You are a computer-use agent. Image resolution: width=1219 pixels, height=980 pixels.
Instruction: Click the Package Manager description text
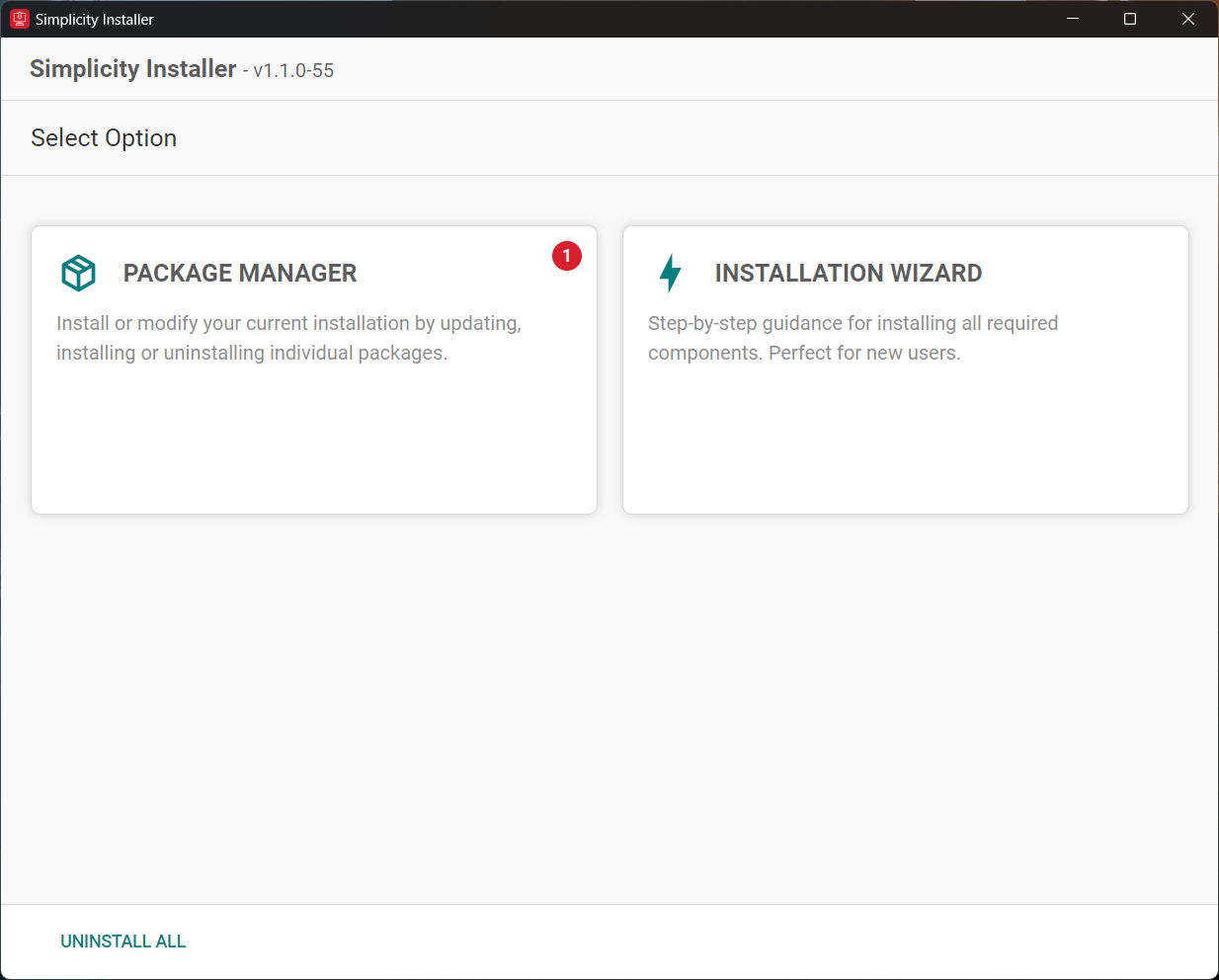point(289,337)
